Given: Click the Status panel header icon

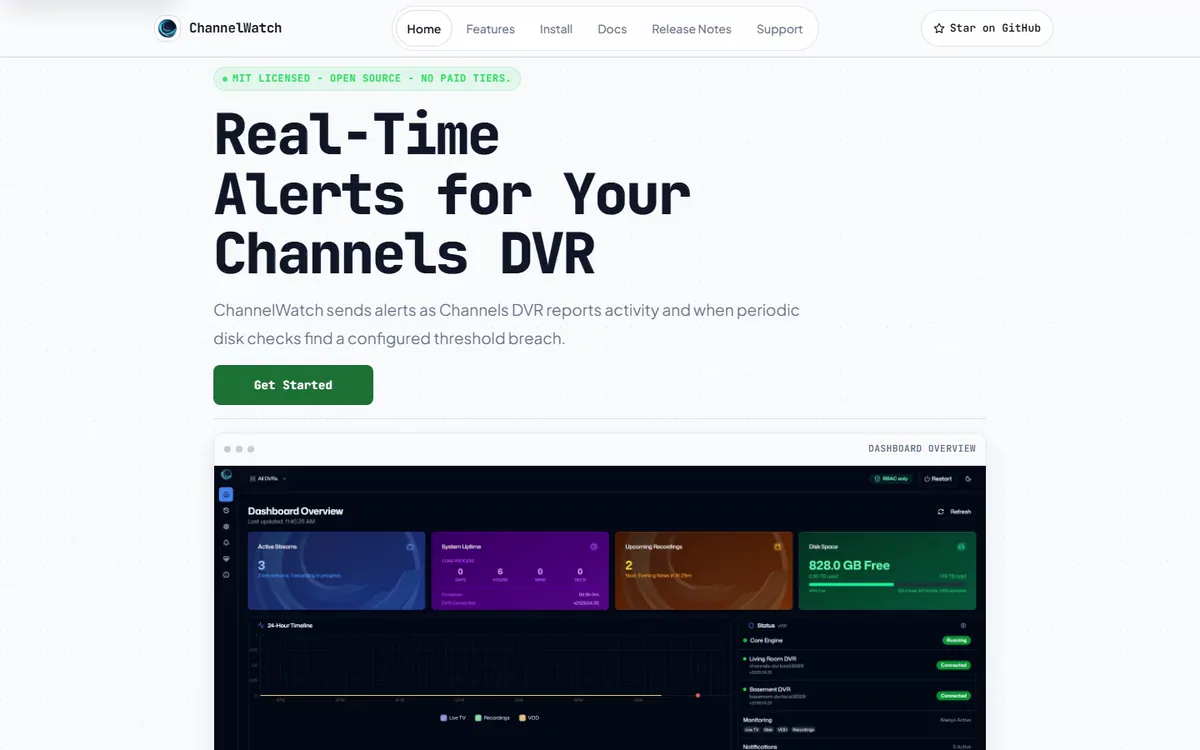Looking at the screenshot, I should 751,625.
